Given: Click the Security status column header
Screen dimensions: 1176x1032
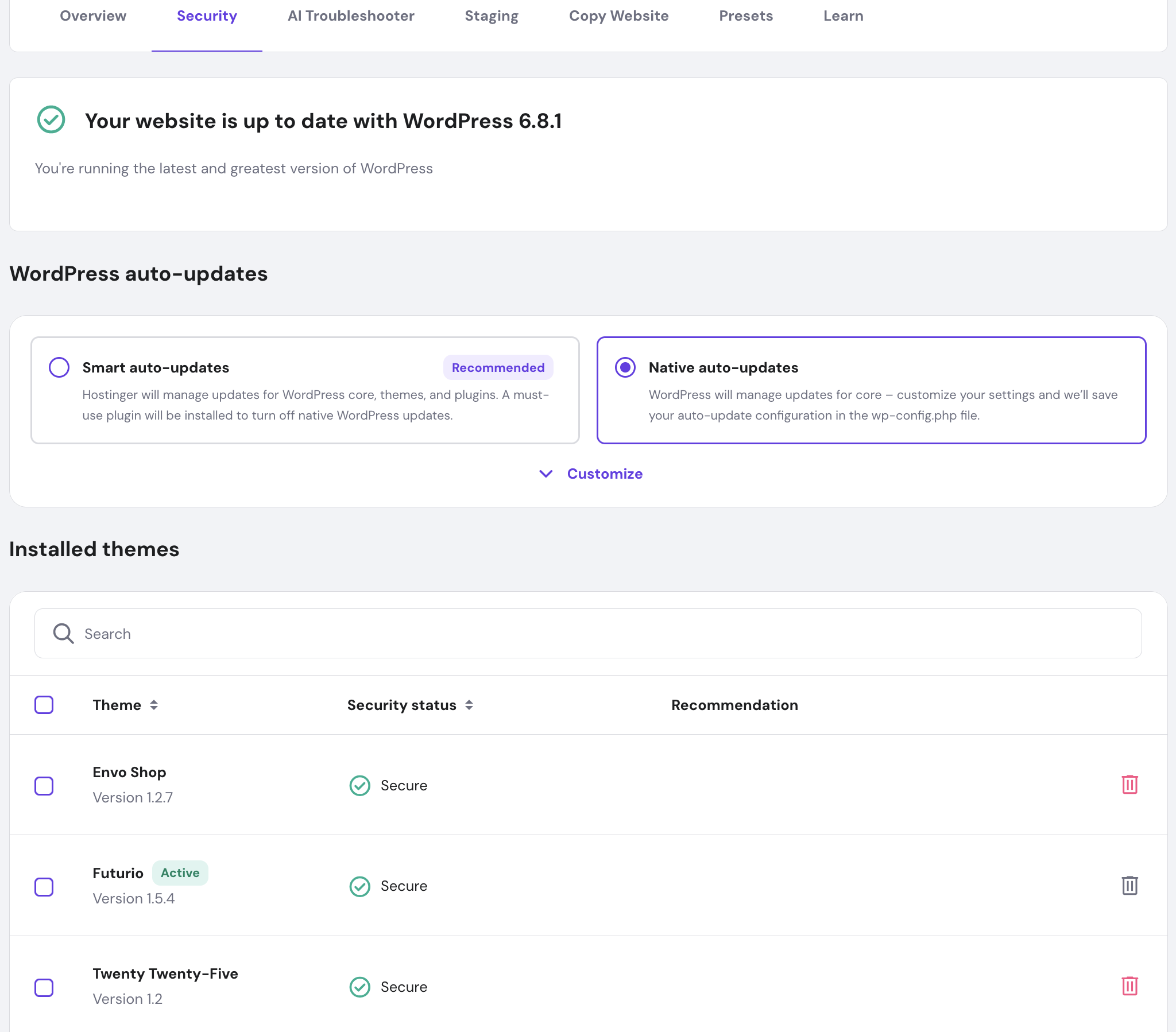Looking at the screenshot, I should pyautogui.click(x=401, y=705).
